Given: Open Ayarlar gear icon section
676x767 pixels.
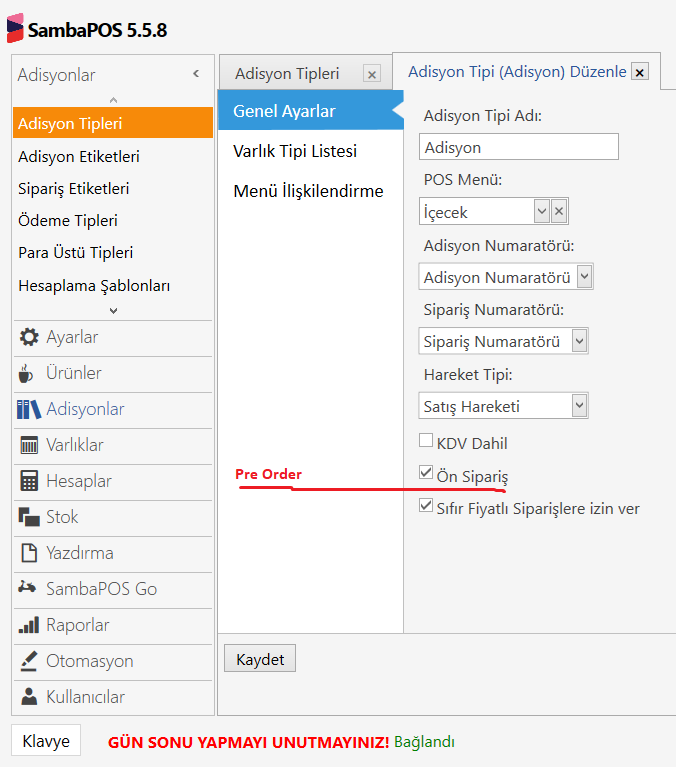Looking at the screenshot, I should point(29,338).
